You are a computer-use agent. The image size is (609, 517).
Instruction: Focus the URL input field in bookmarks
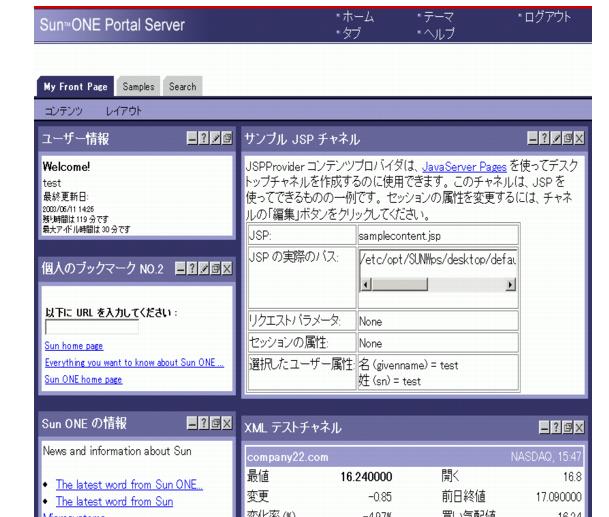pyautogui.click(x=92, y=327)
